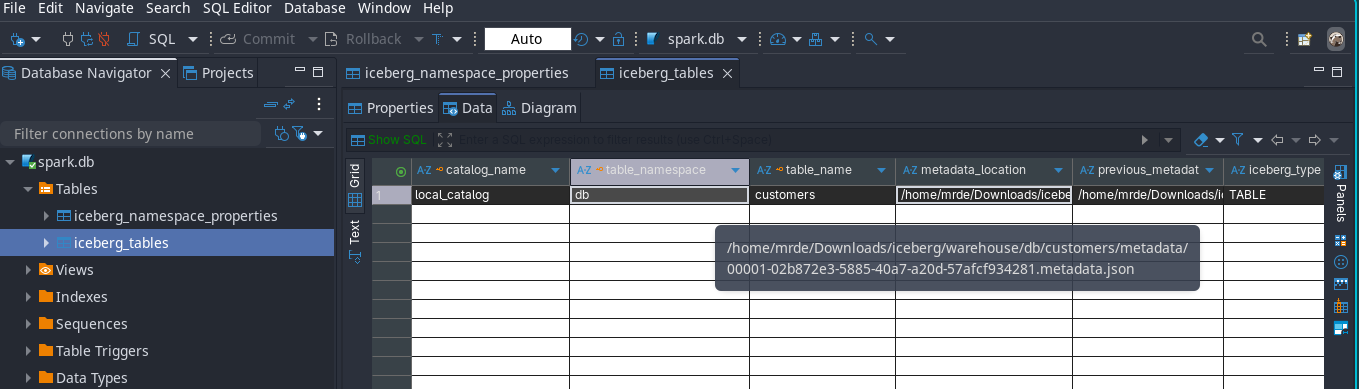This screenshot has width=1359, height=389.
Task: Click the Collapse All navigator icon
Action: click(x=270, y=104)
